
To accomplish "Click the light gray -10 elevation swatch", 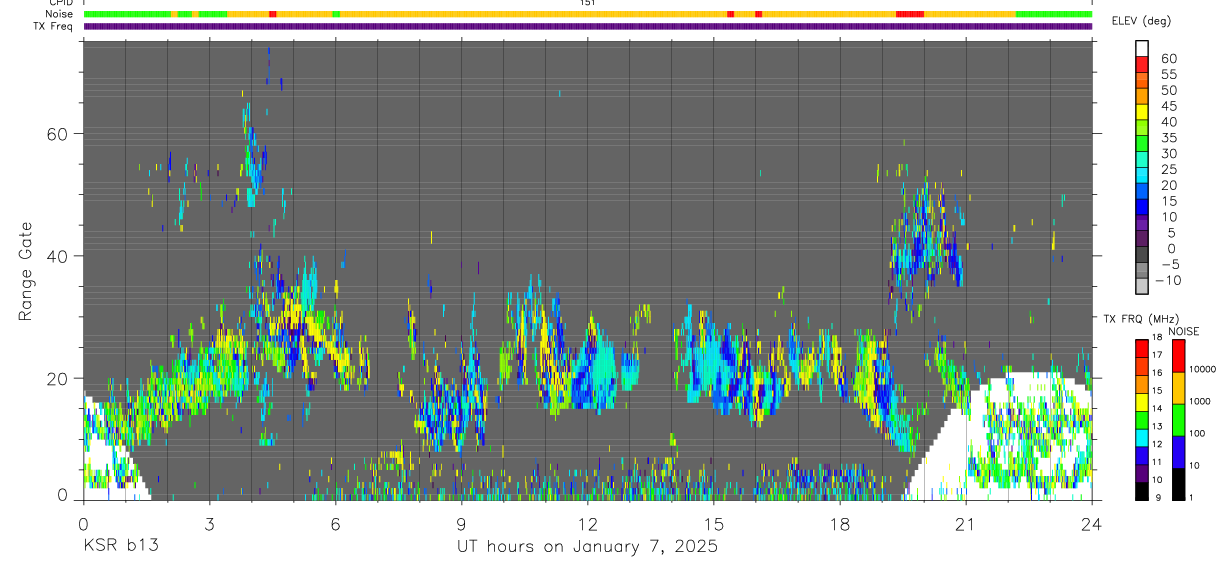I will (x=1141, y=287).
